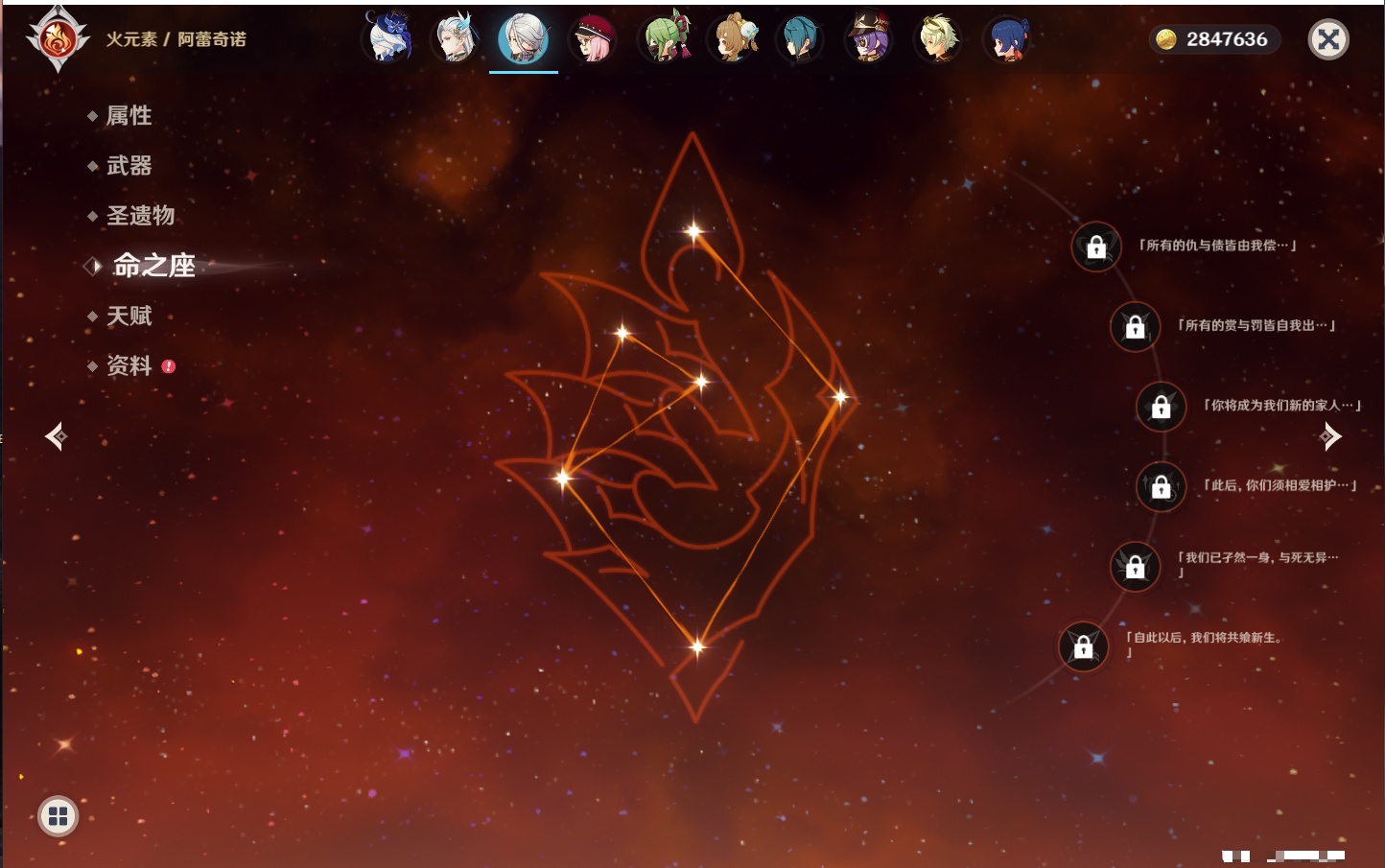Screen dimensions: 1385x868
Task: Click the label「此后, 你们须相爱相护…」
Action: [1279, 485]
